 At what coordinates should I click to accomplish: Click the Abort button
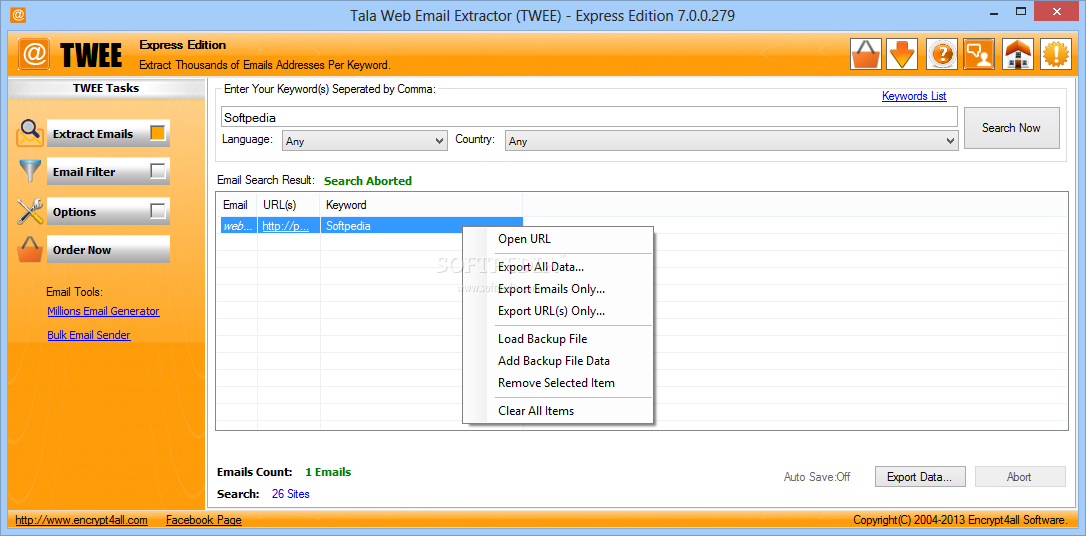(x=1020, y=476)
